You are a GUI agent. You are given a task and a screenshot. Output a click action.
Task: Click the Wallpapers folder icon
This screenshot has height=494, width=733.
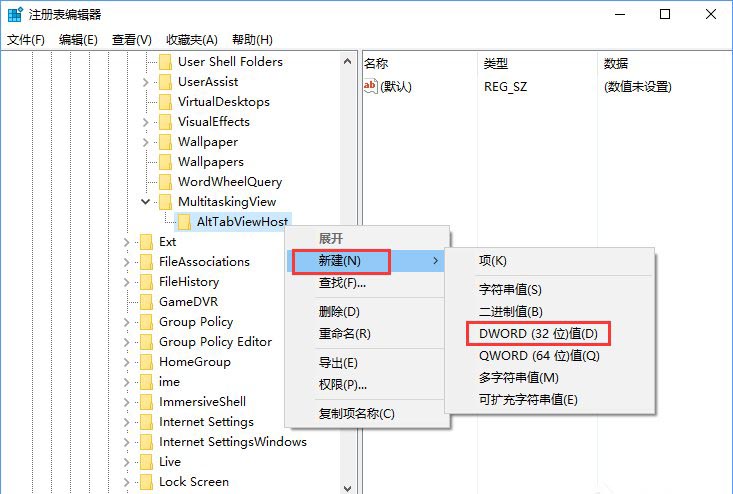click(165, 162)
